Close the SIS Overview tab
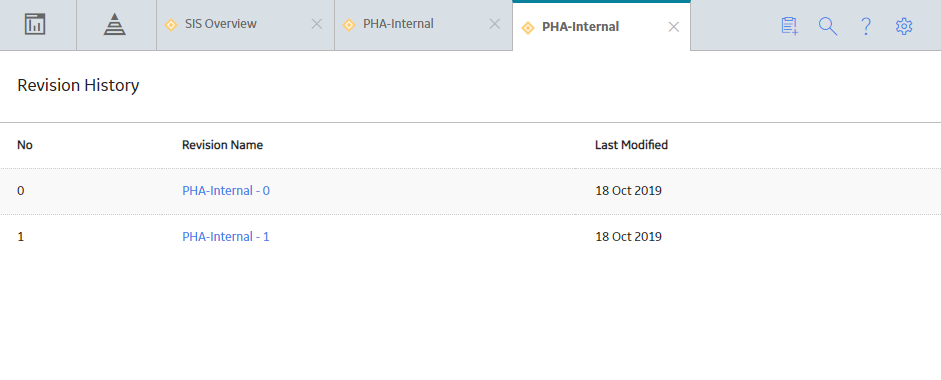The height and width of the screenshot is (380, 941). [x=316, y=24]
